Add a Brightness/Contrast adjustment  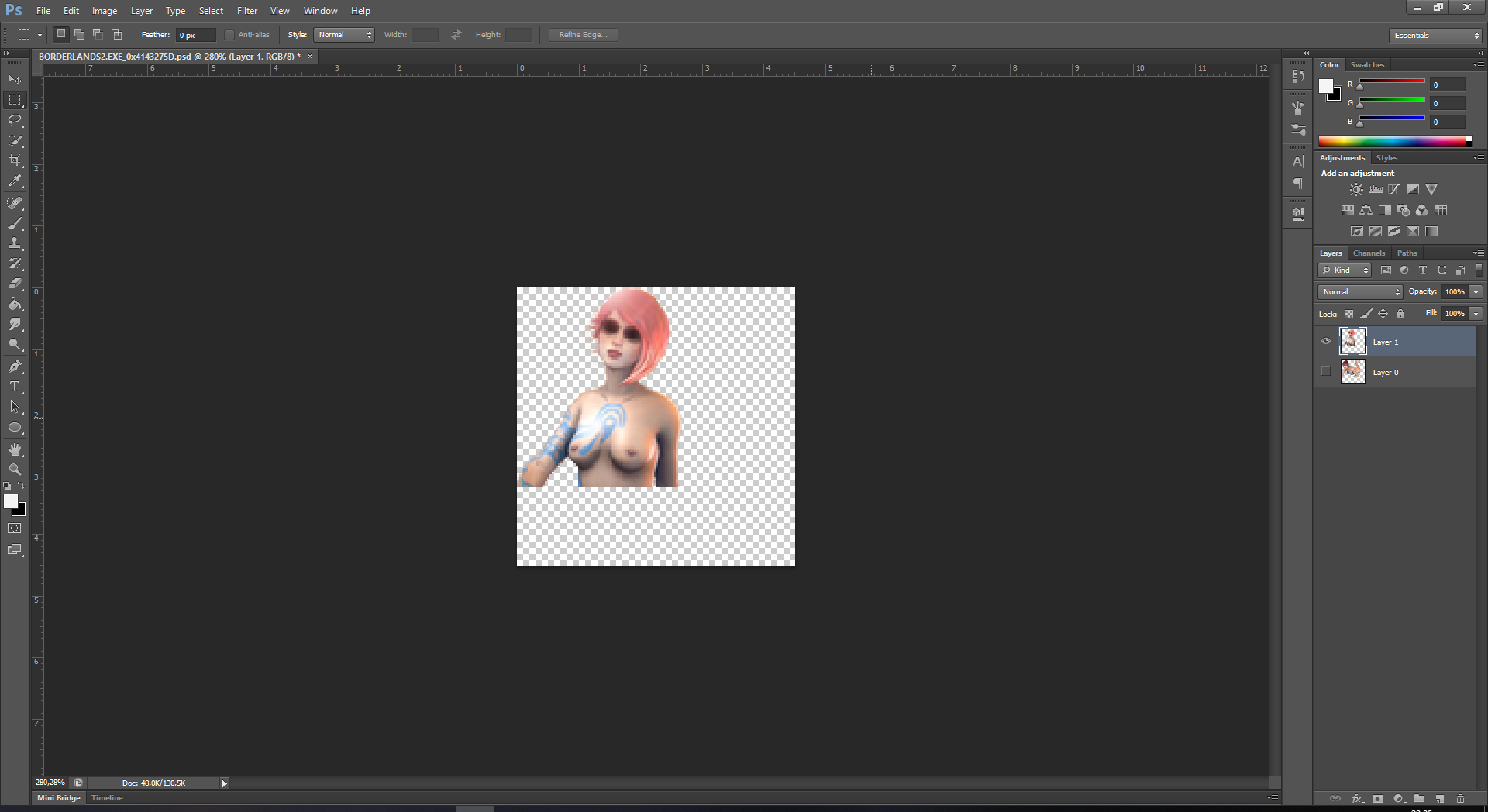click(x=1355, y=190)
